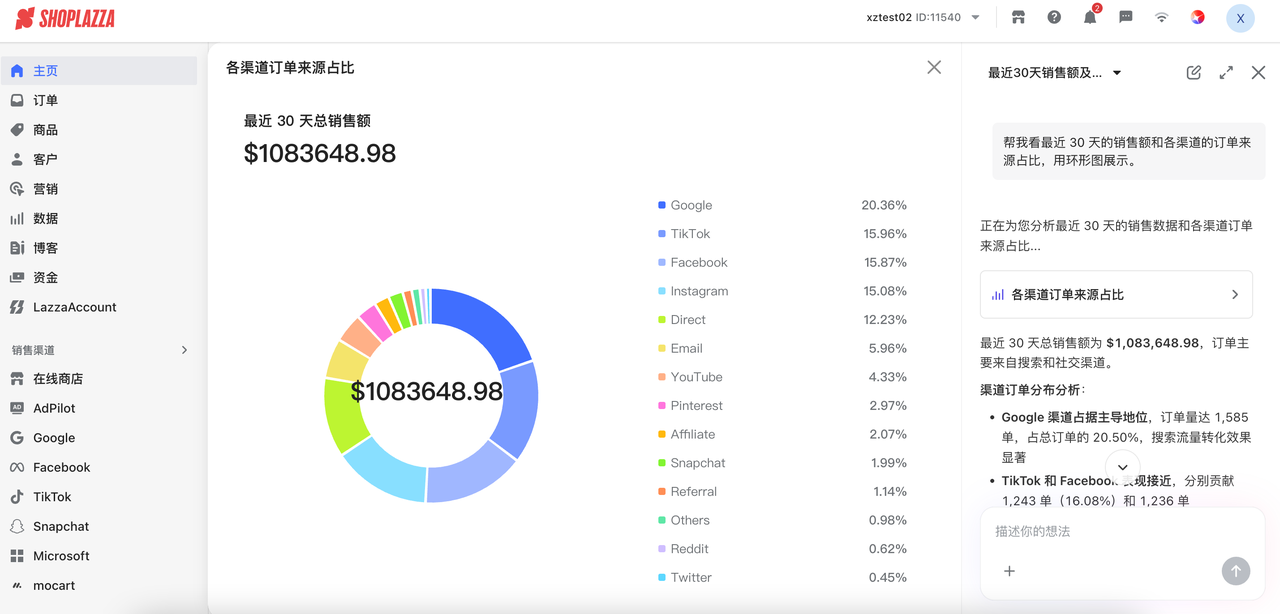Click the Reddit legend entry
This screenshot has height=614, width=1280.
pyautogui.click(x=683, y=549)
